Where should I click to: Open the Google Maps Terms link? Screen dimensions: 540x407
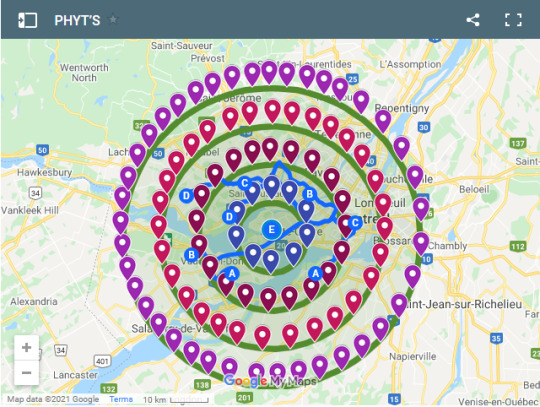coord(121,399)
